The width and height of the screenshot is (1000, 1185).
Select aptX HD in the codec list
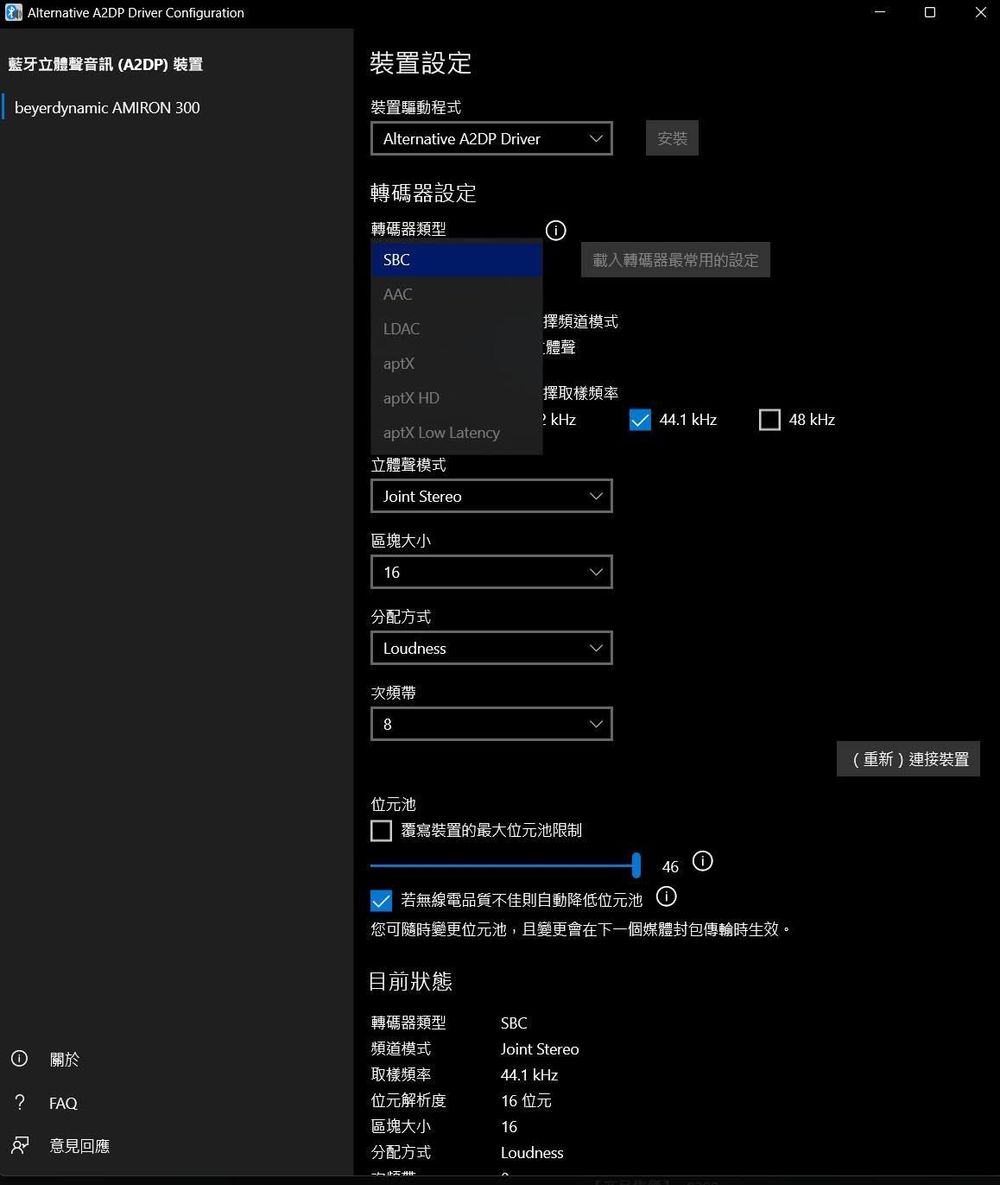457,398
